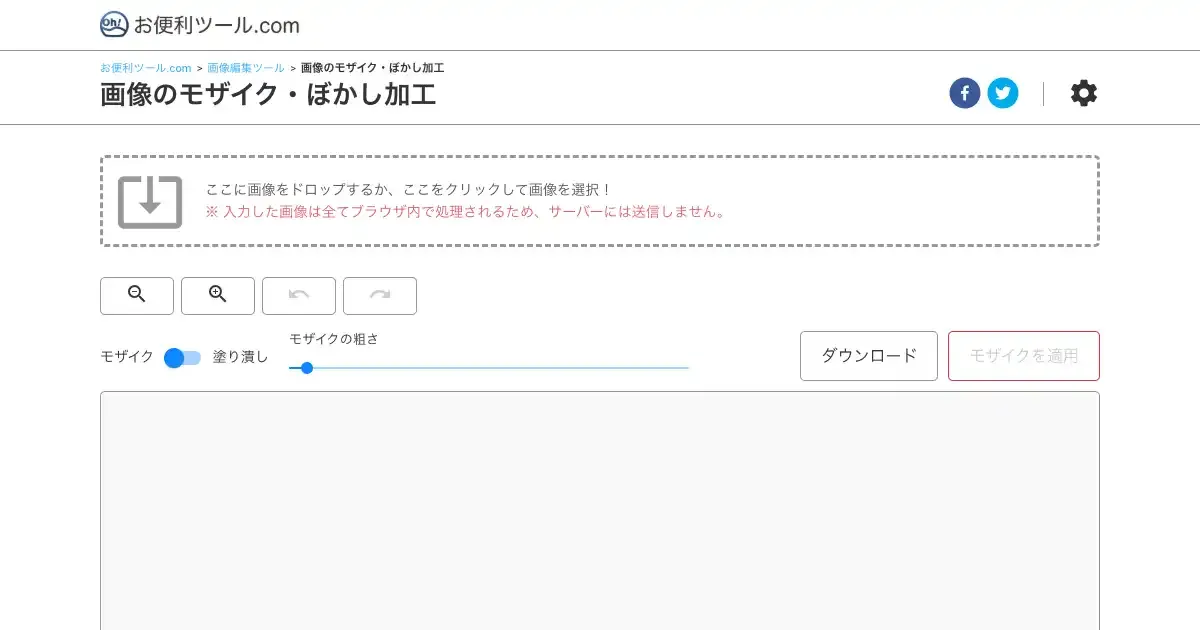The width and height of the screenshot is (1200, 630).
Task: Click the image import arrow icon
Action: 150,201
